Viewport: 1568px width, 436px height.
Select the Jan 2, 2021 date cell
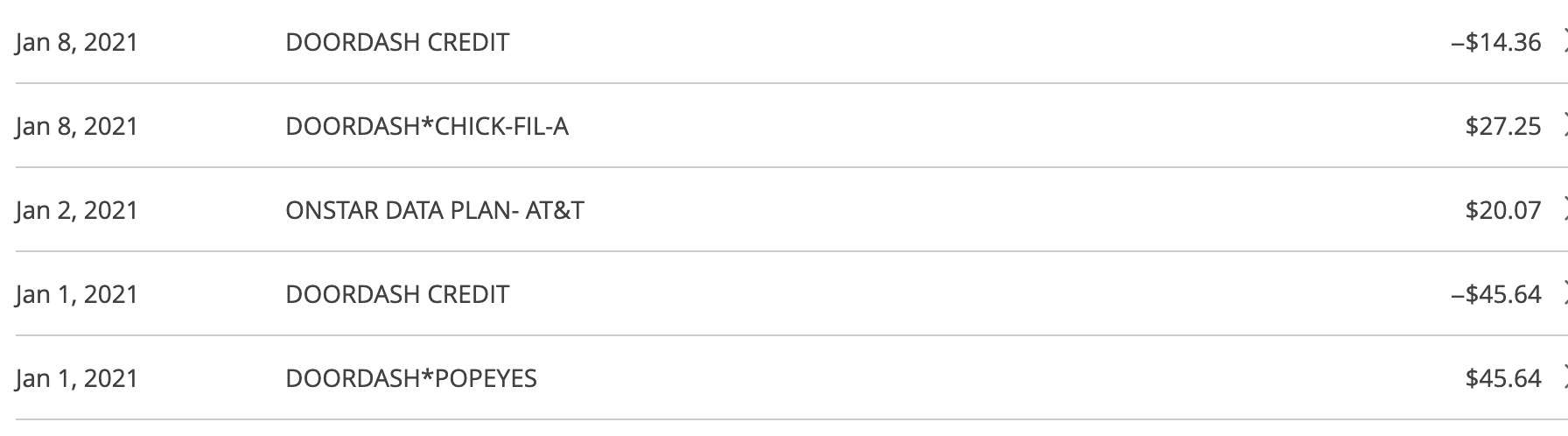[77, 211]
